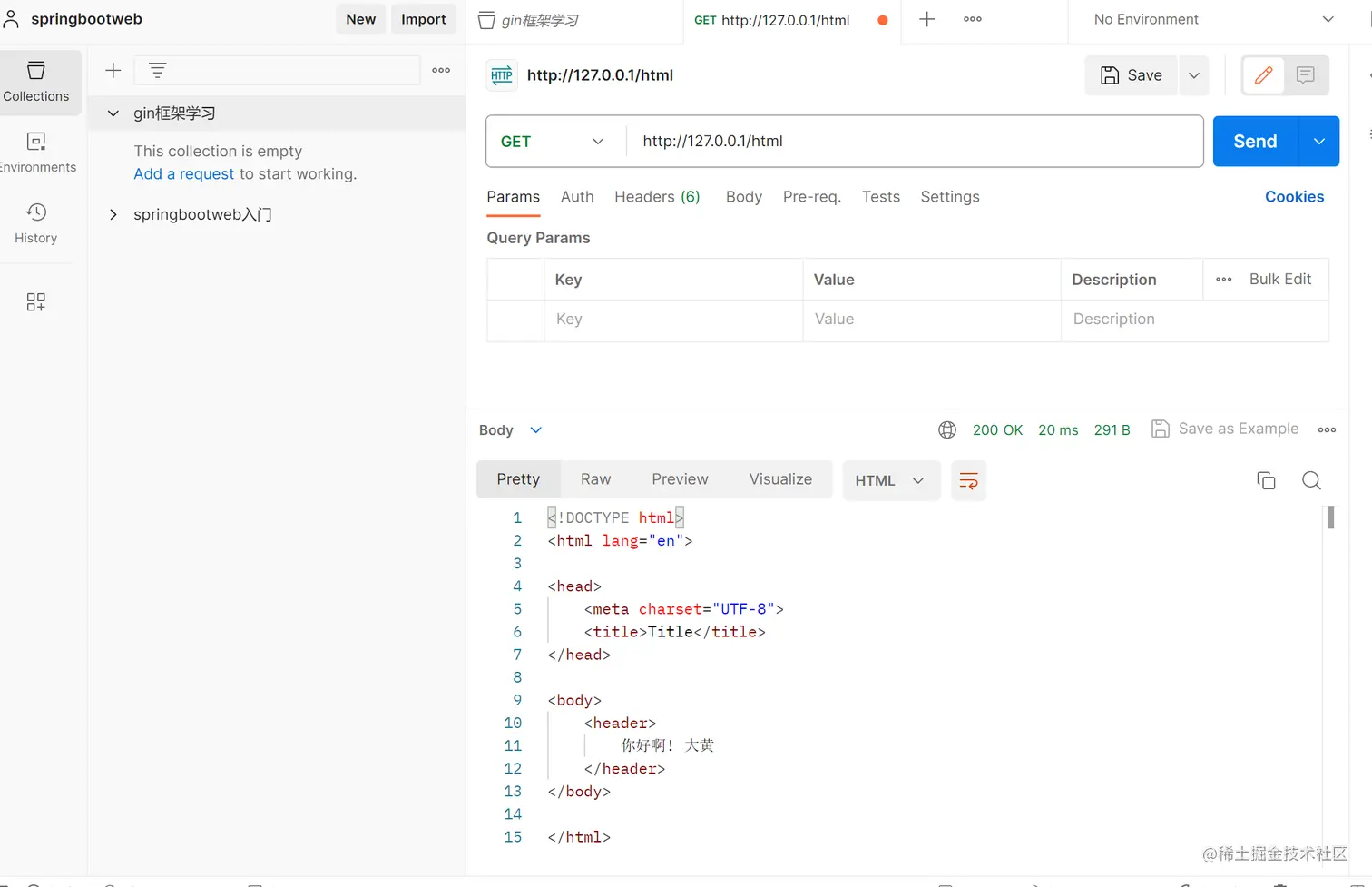Click the Send button
The image size is (1372, 887).
pyautogui.click(x=1256, y=142)
